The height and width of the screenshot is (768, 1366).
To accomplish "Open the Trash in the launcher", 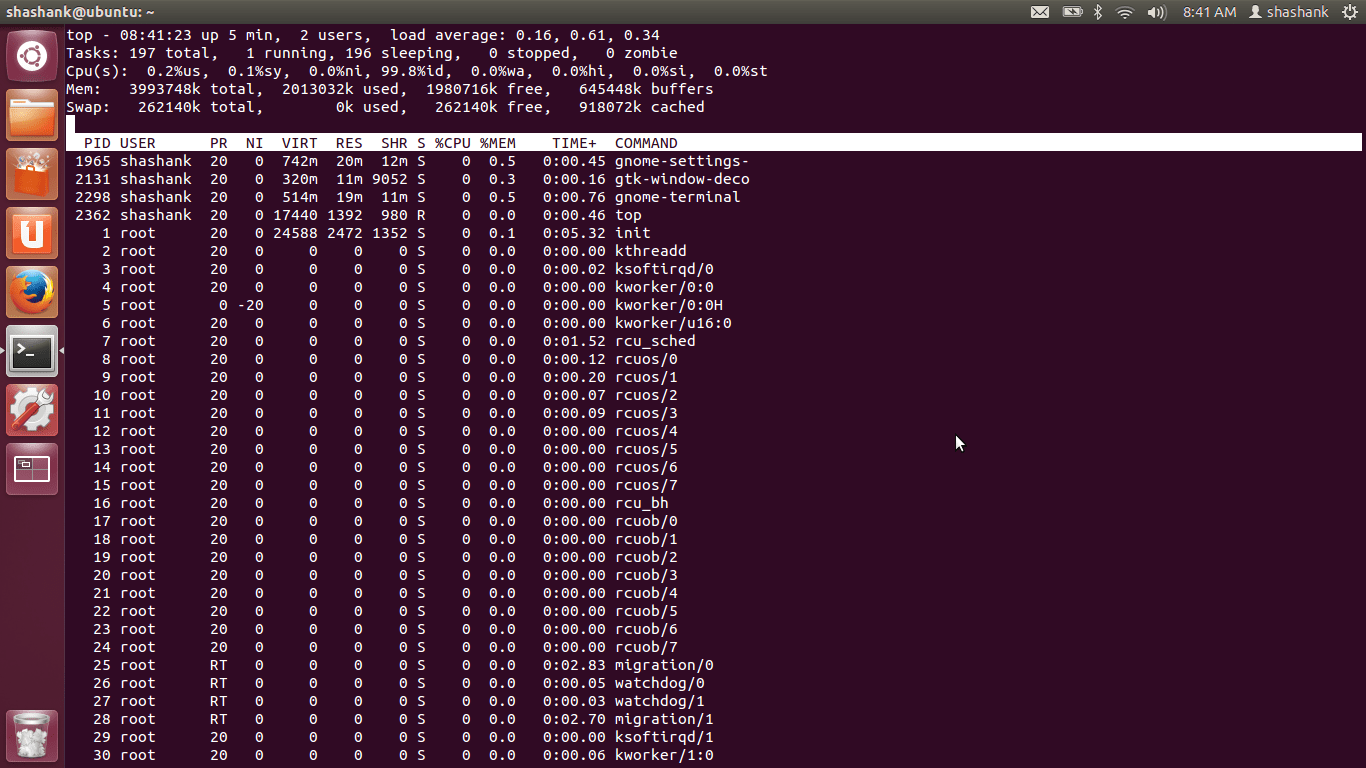I will point(32,735).
